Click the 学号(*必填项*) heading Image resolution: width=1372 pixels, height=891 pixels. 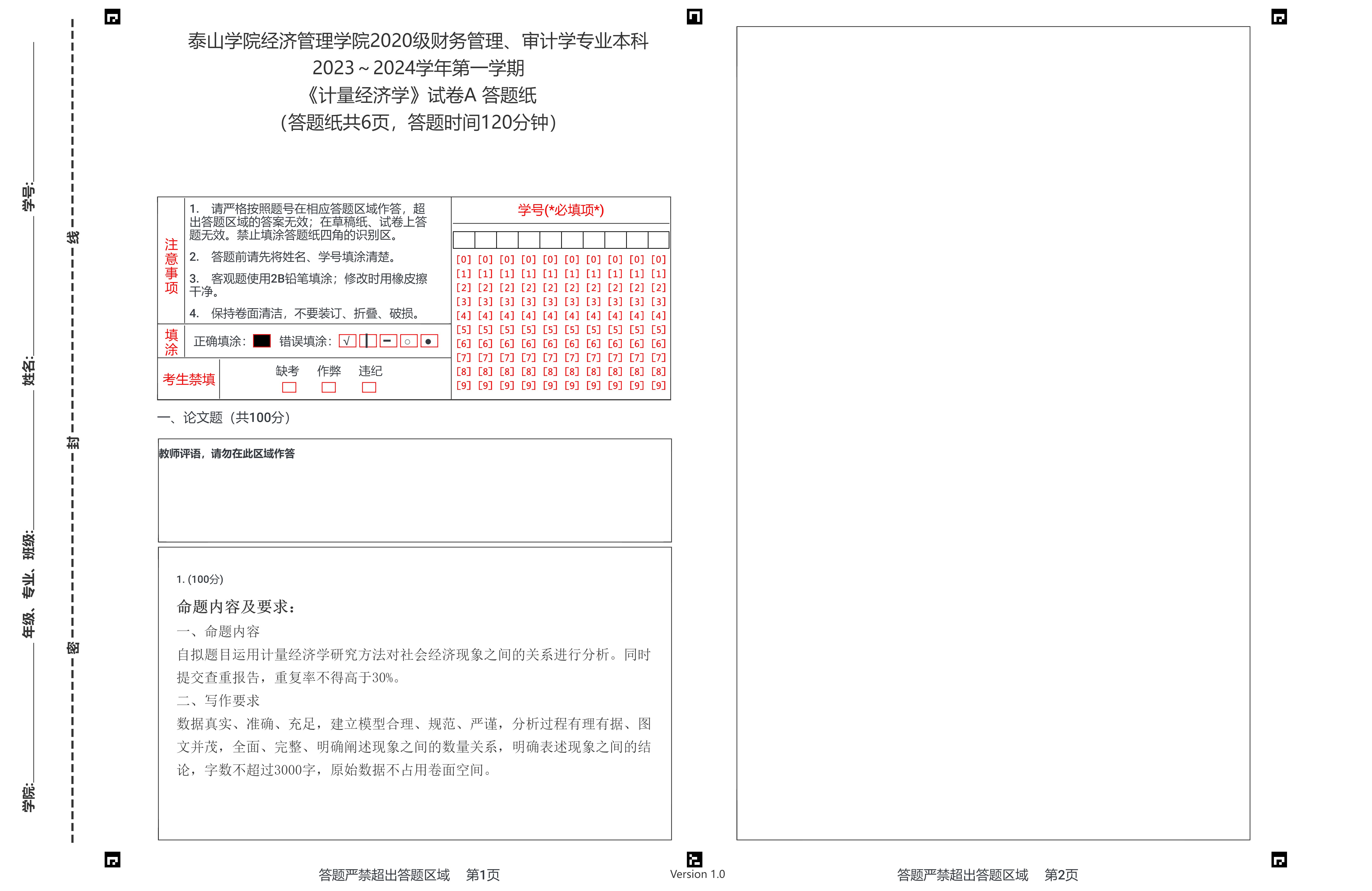point(561,210)
